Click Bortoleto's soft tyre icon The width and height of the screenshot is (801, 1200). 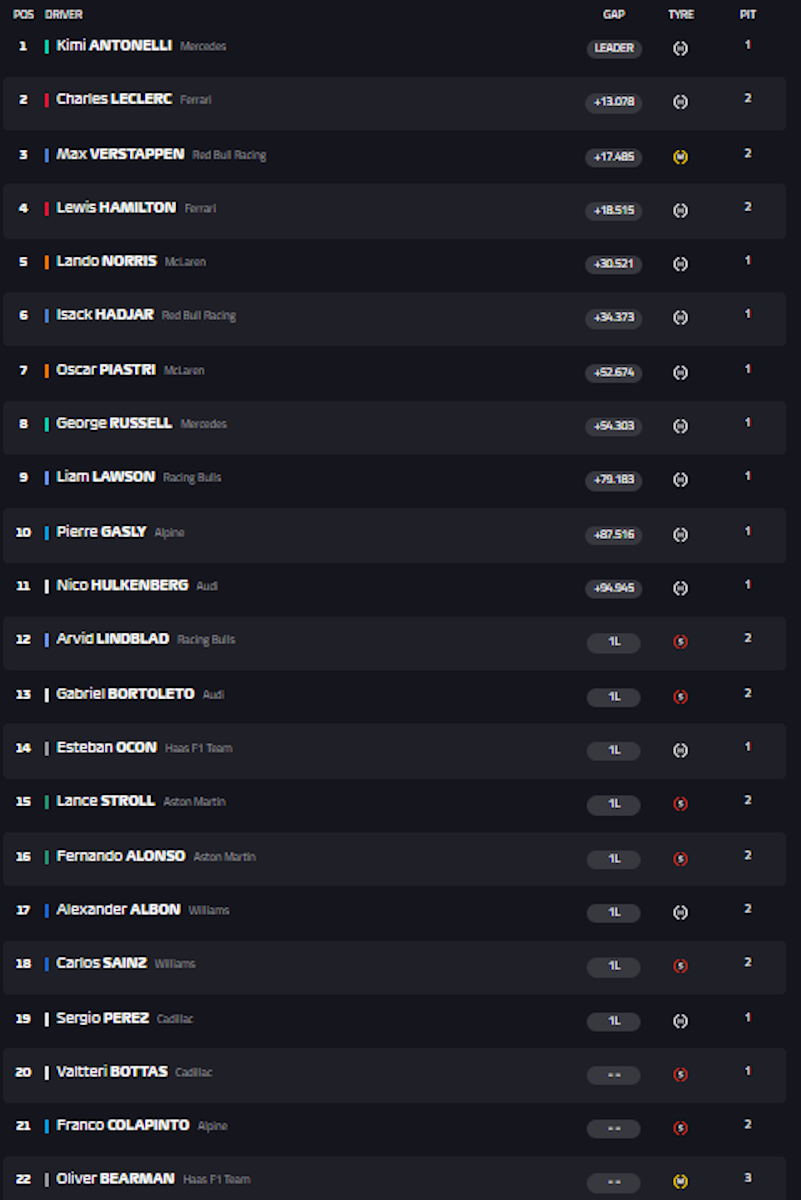click(680, 697)
